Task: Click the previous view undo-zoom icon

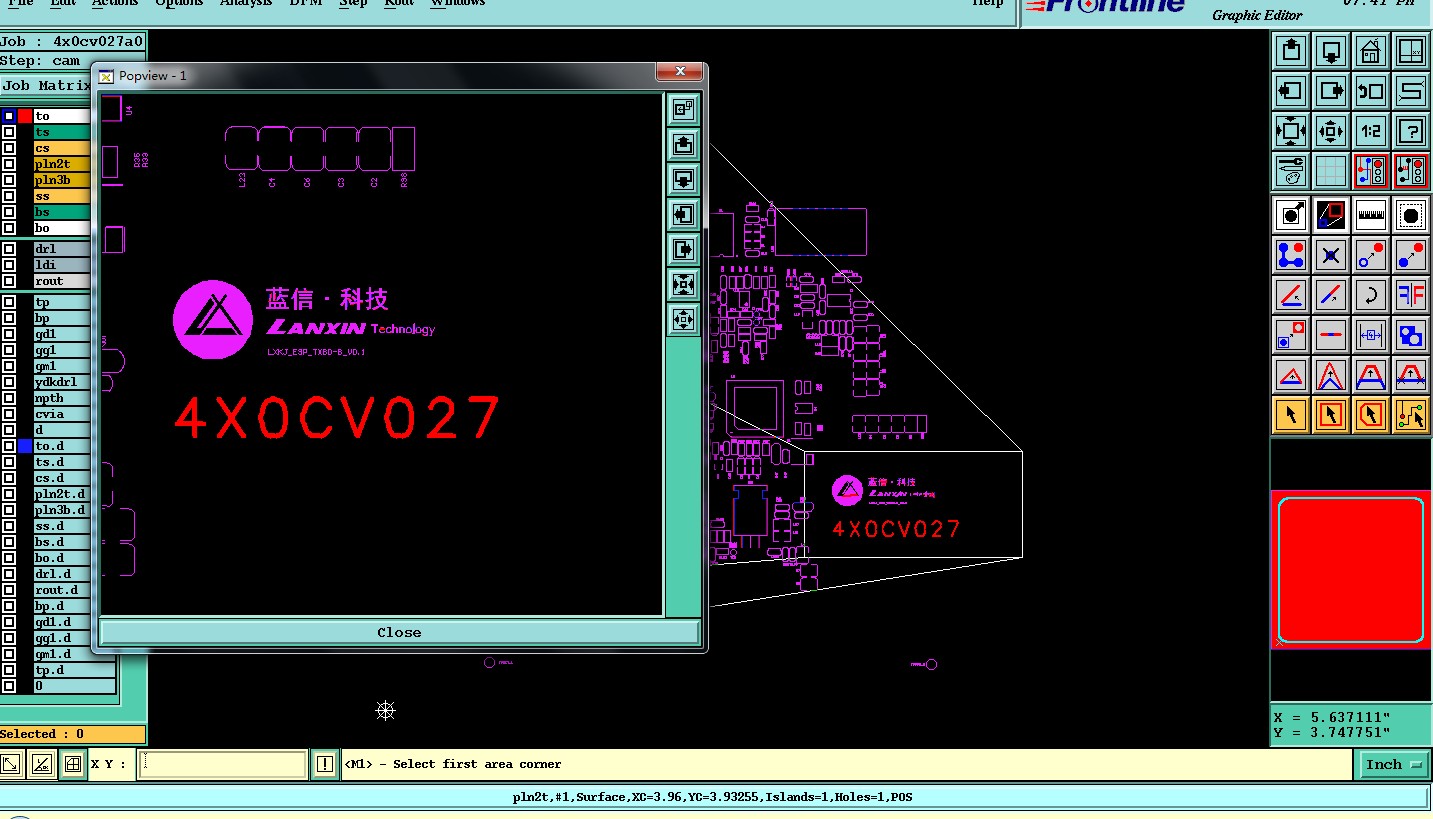Action: point(1371,91)
